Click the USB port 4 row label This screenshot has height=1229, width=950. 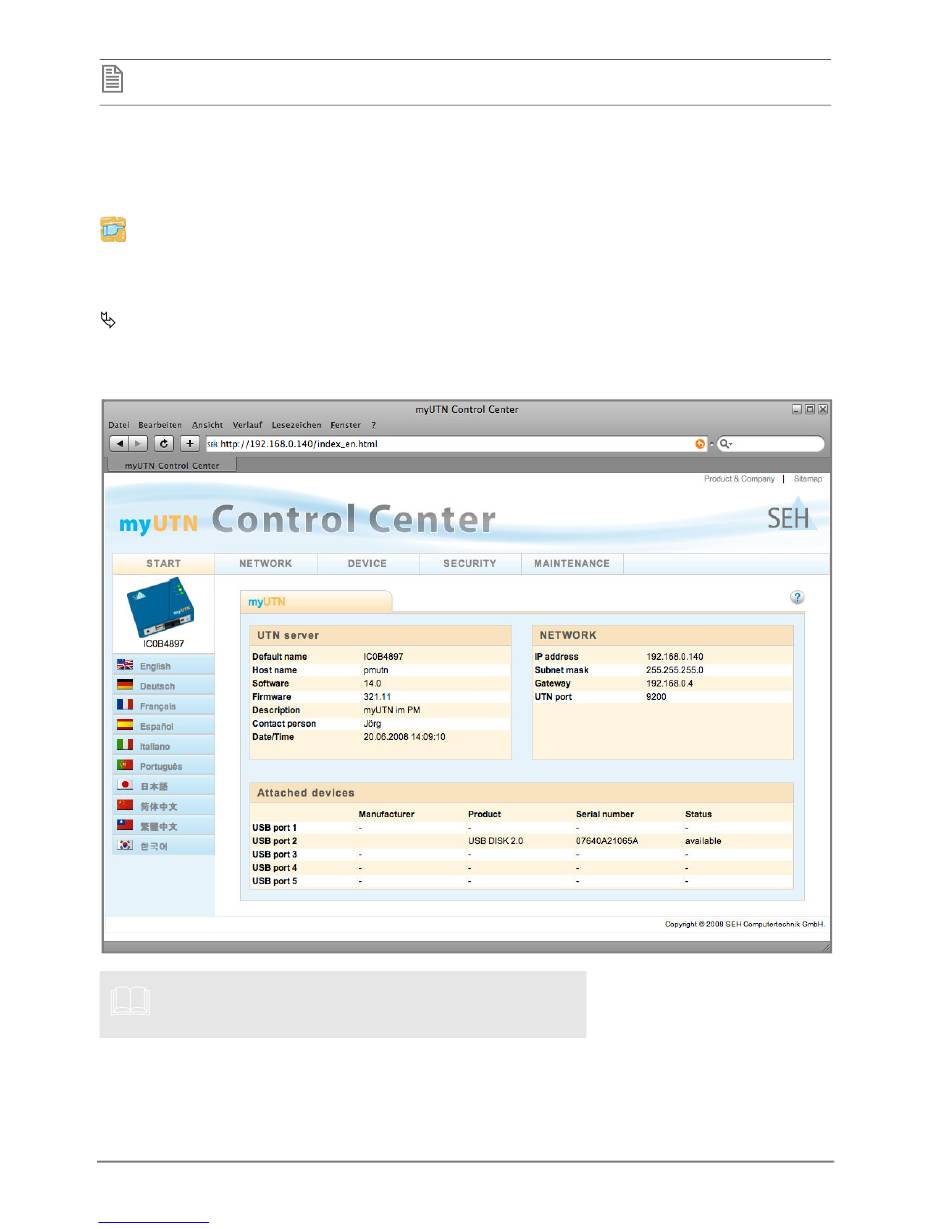tap(274, 868)
